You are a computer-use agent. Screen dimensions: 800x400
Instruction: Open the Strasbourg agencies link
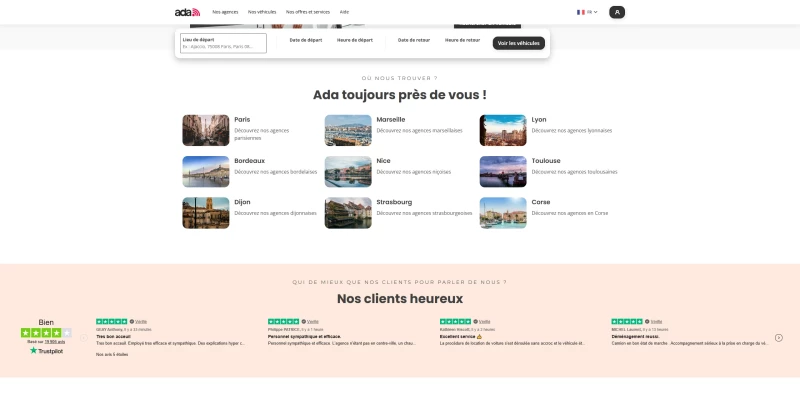click(394, 202)
